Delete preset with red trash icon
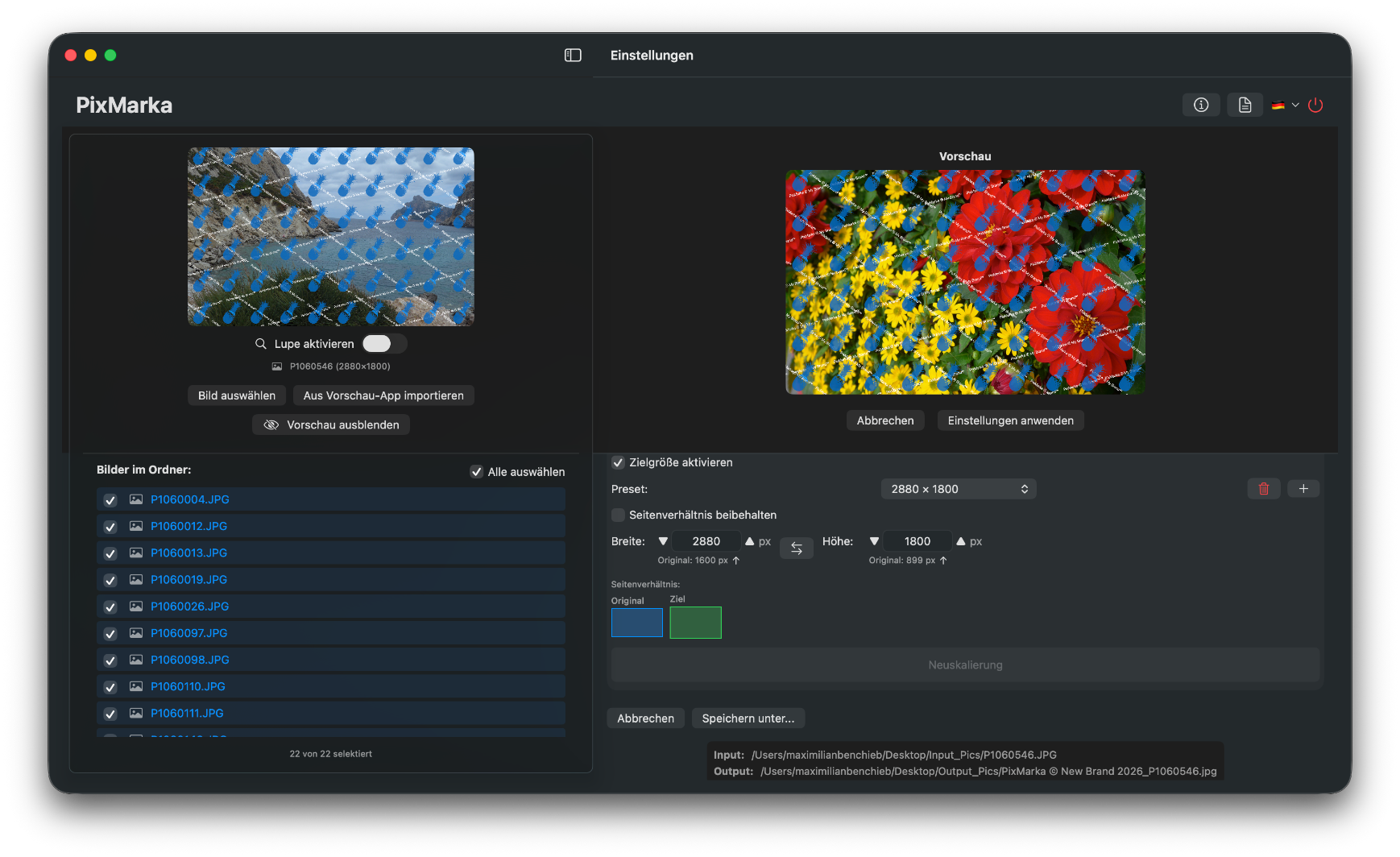The width and height of the screenshot is (1400, 857). tap(1263, 489)
